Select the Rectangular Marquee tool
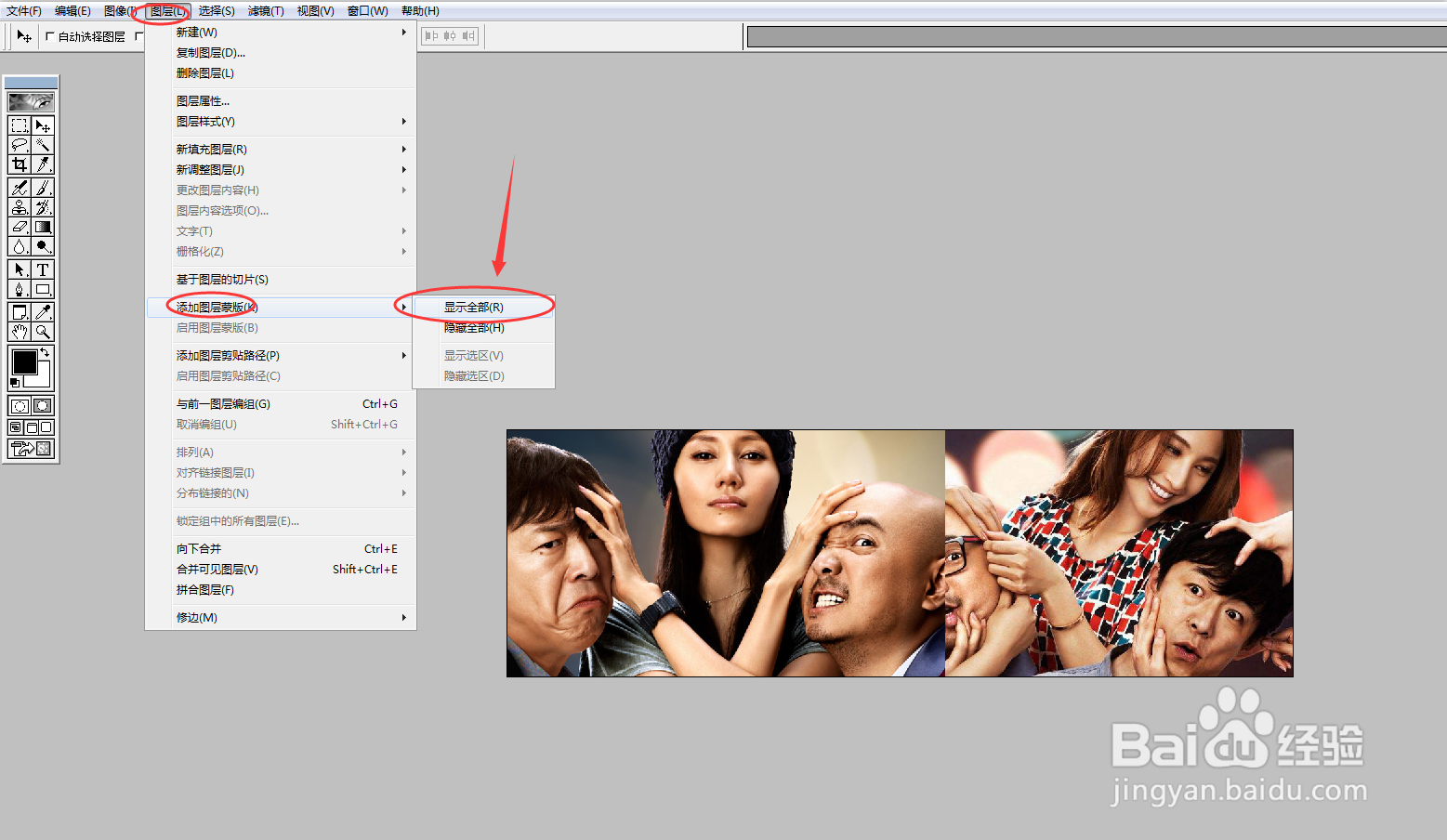Screen dimensions: 1447x840 click(x=20, y=125)
